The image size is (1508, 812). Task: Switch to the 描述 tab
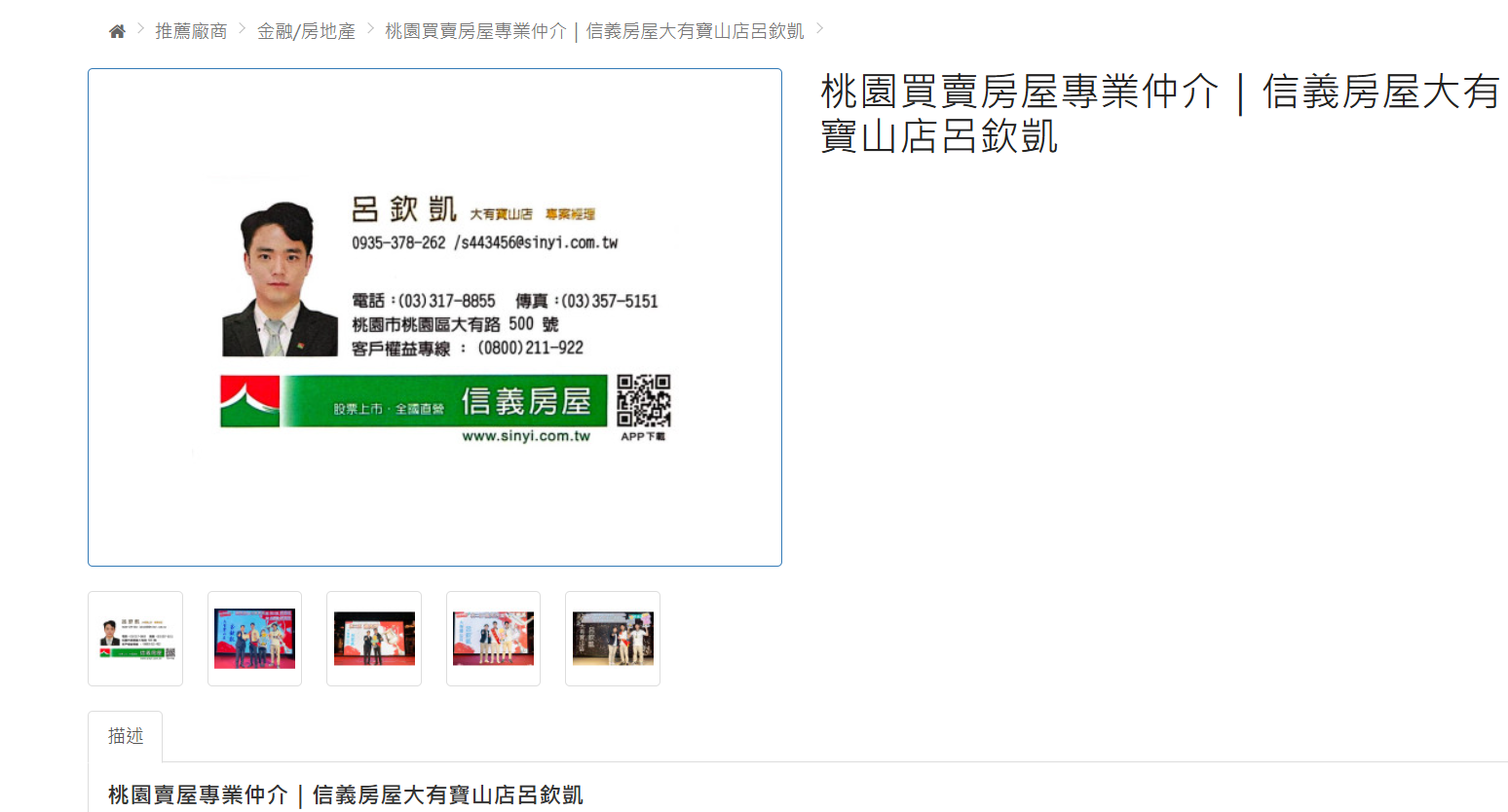pos(126,736)
